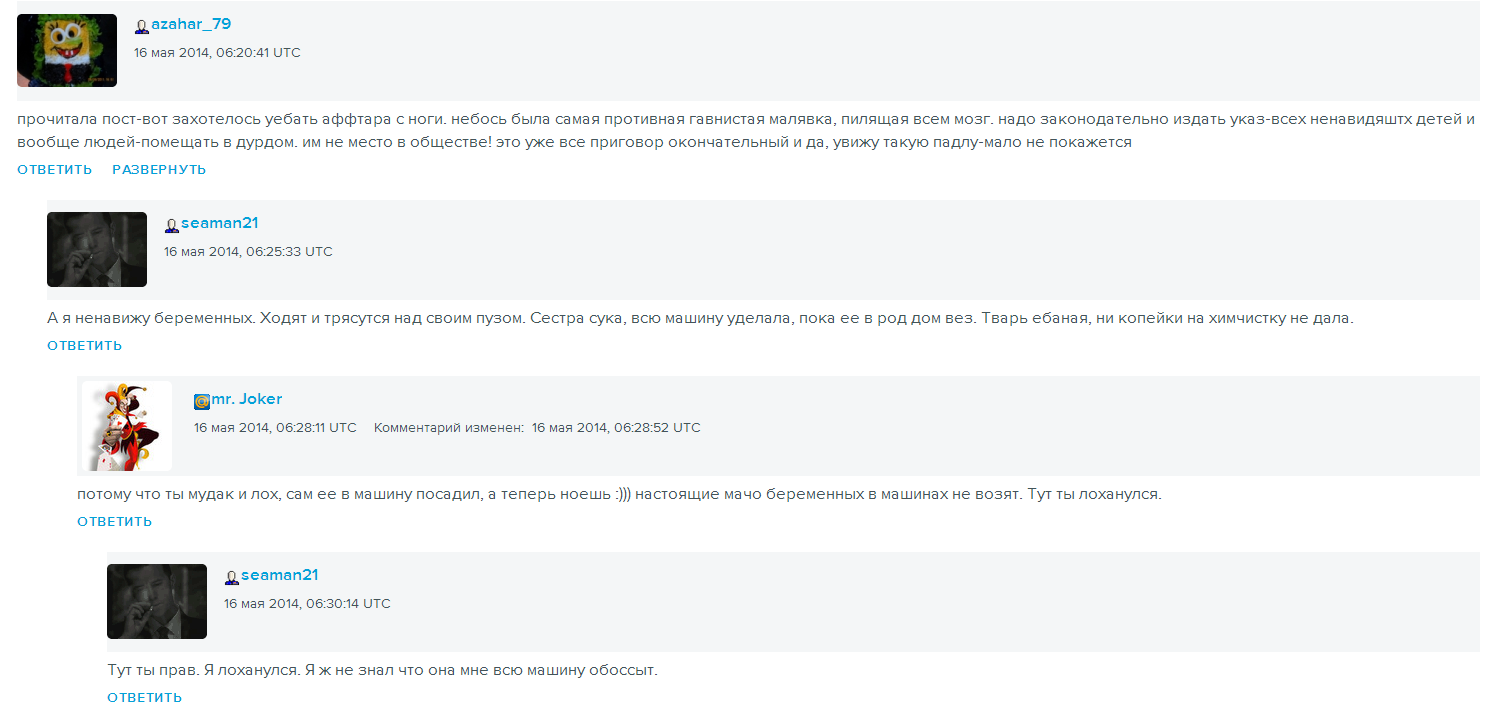
Task: Visit the mr. Joker username link
Action: (246, 399)
